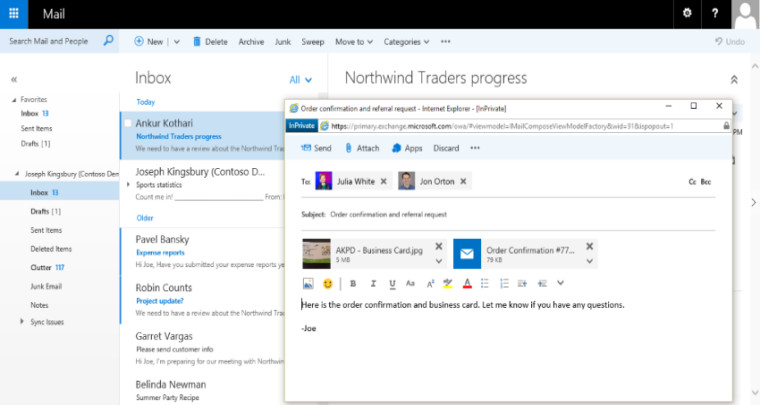Open Favorites Drafts folder
760x405 pixels.
[35, 143]
